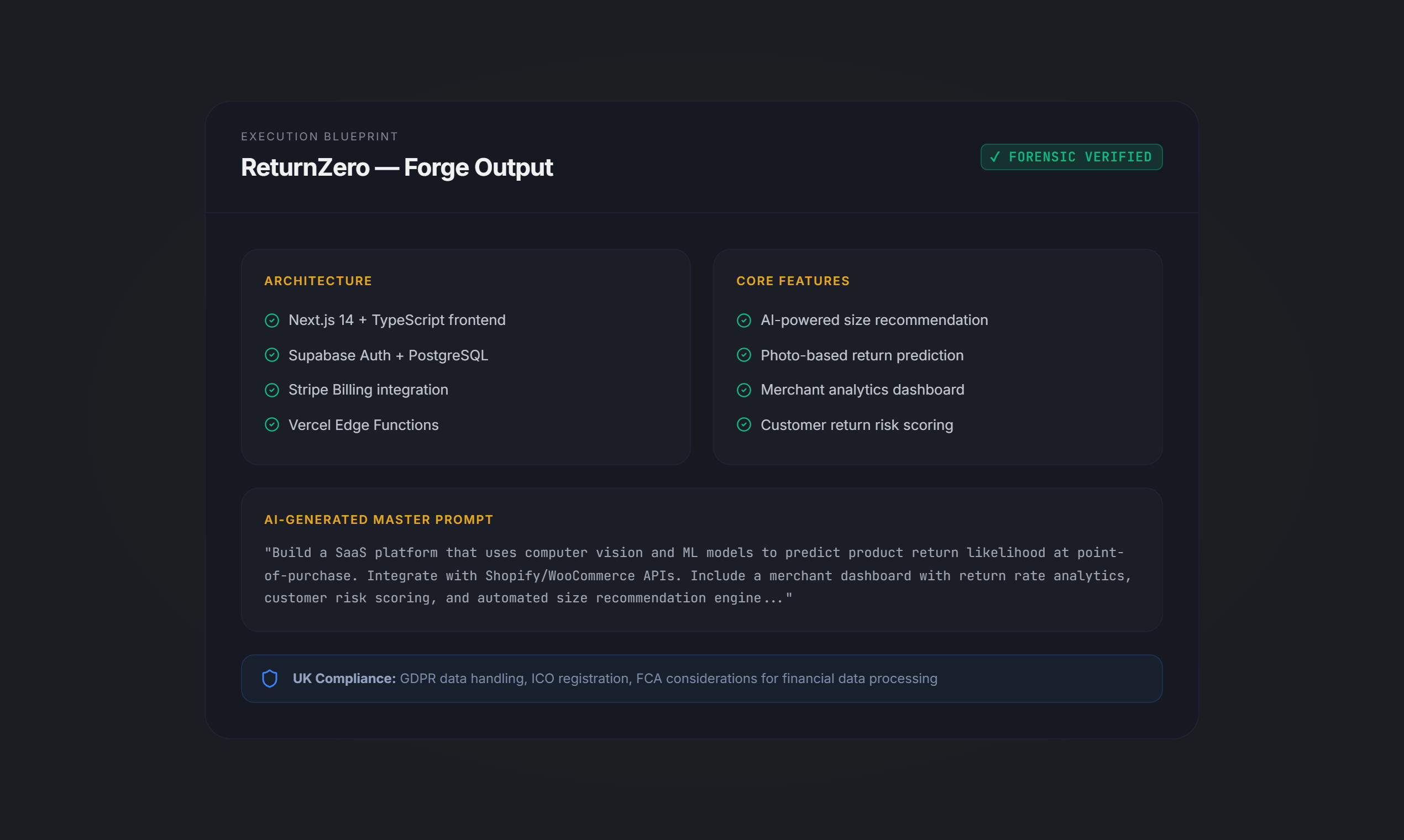Click the Merchant analytics dashboard text
Image resolution: width=1404 pixels, height=840 pixels.
862,390
